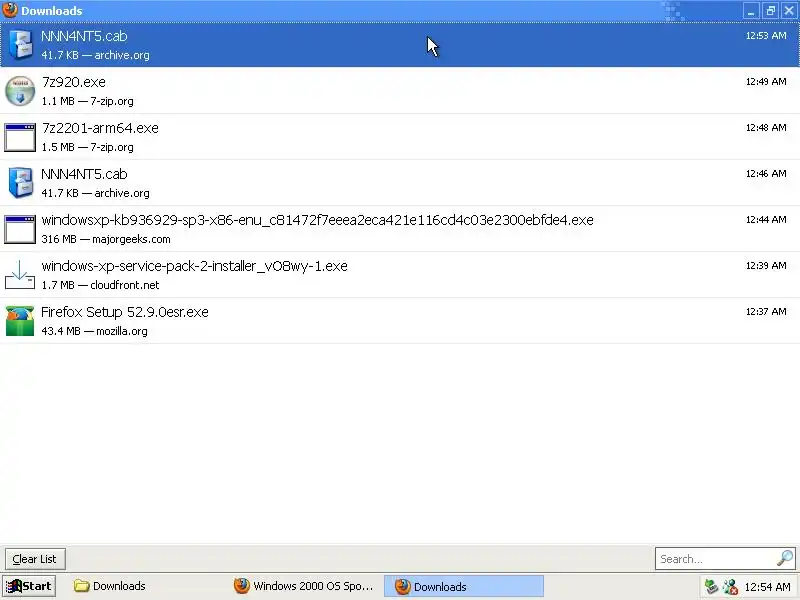
Task: Select the active Downloads Firefox taskbar button
Action: (x=464, y=586)
